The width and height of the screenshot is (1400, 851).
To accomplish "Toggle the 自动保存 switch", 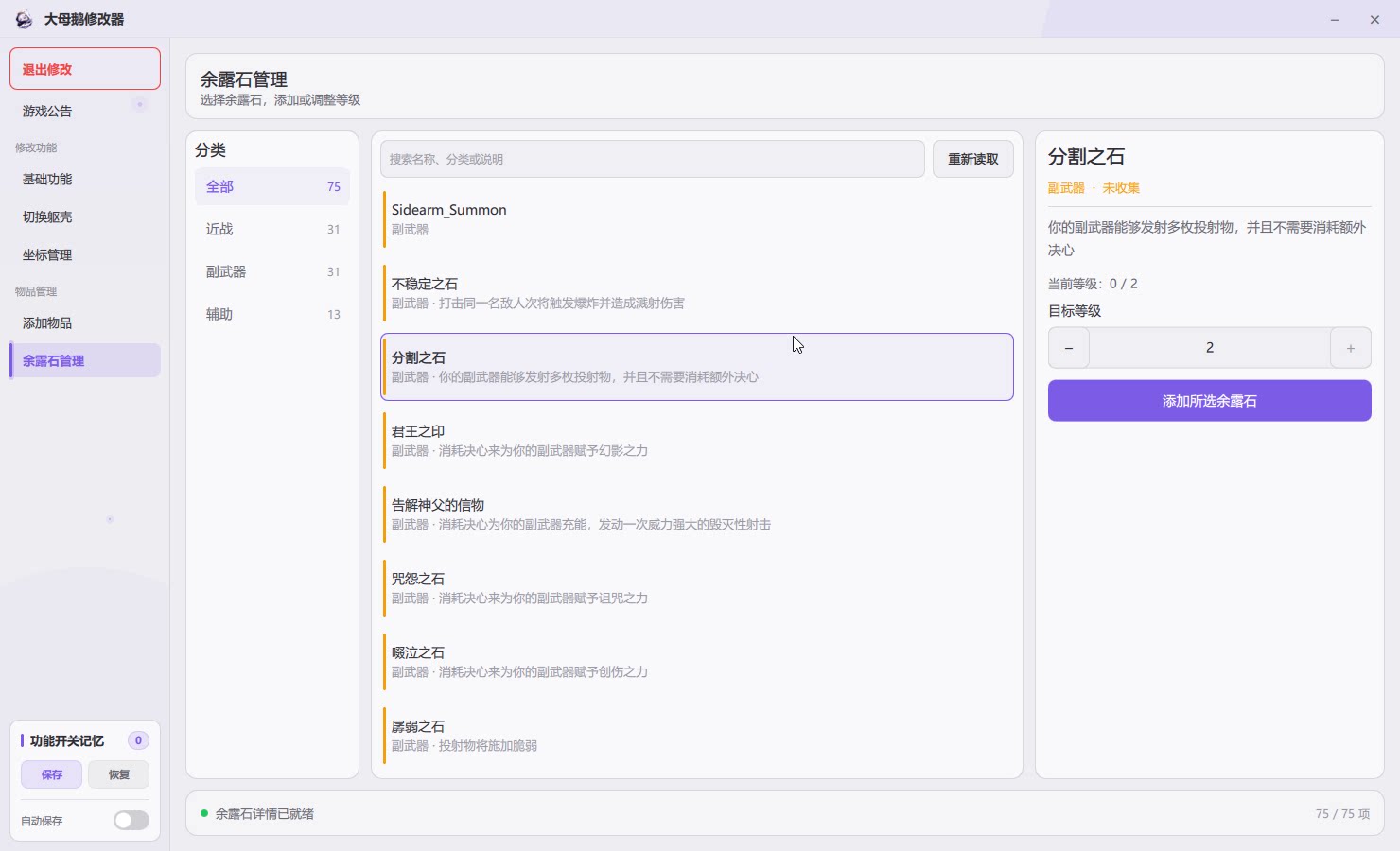I will 131,820.
